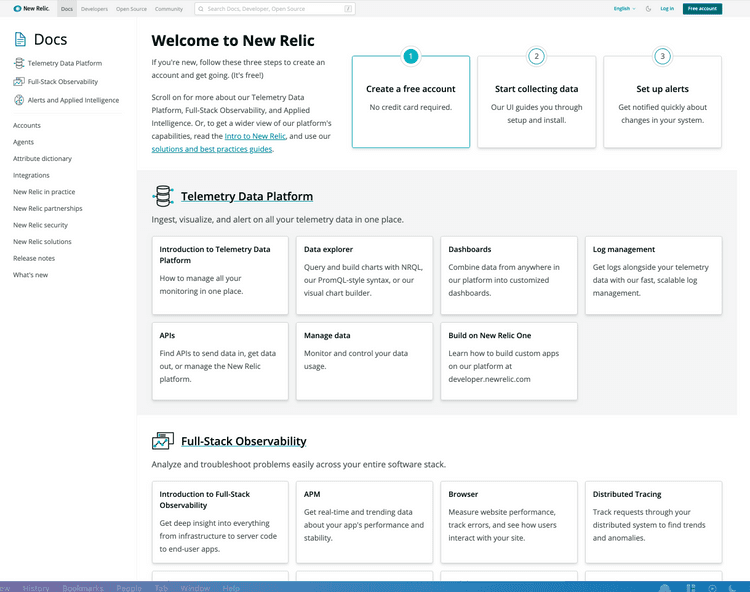
Task: Open the Log management card
Action: (x=653, y=275)
